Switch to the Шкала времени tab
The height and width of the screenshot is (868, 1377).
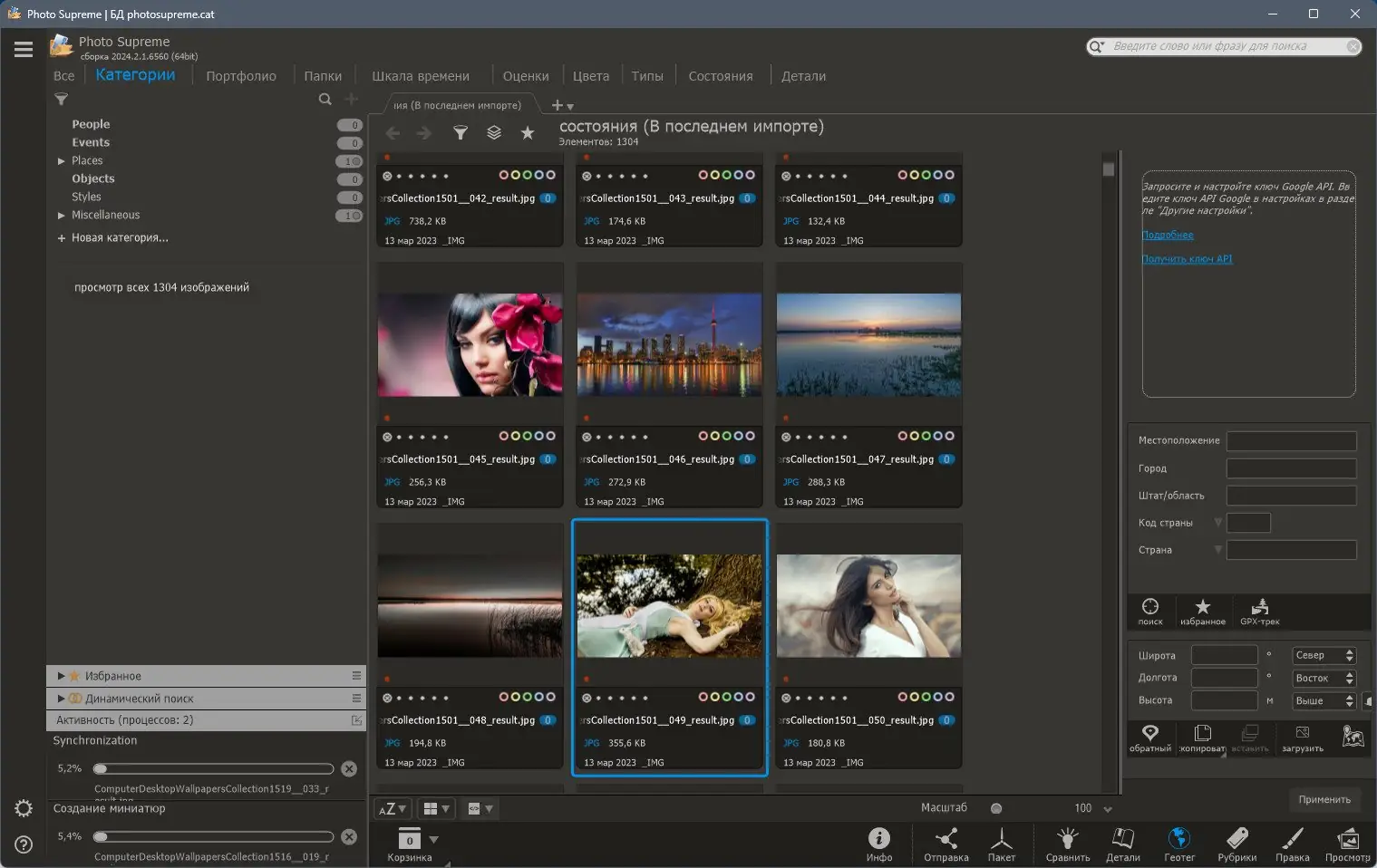tap(420, 76)
